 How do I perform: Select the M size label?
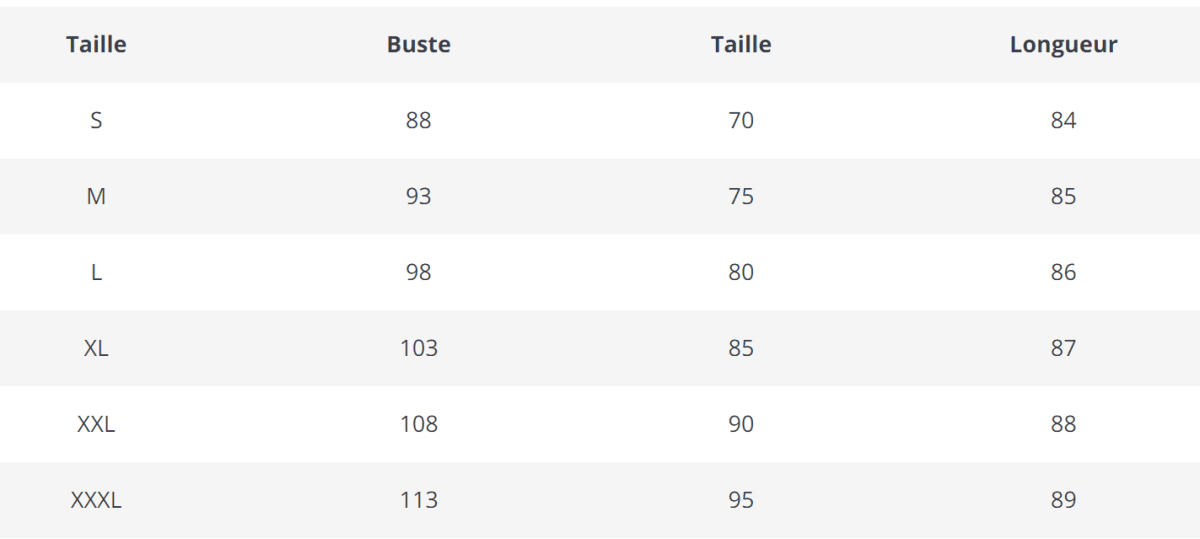(x=96, y=196)
